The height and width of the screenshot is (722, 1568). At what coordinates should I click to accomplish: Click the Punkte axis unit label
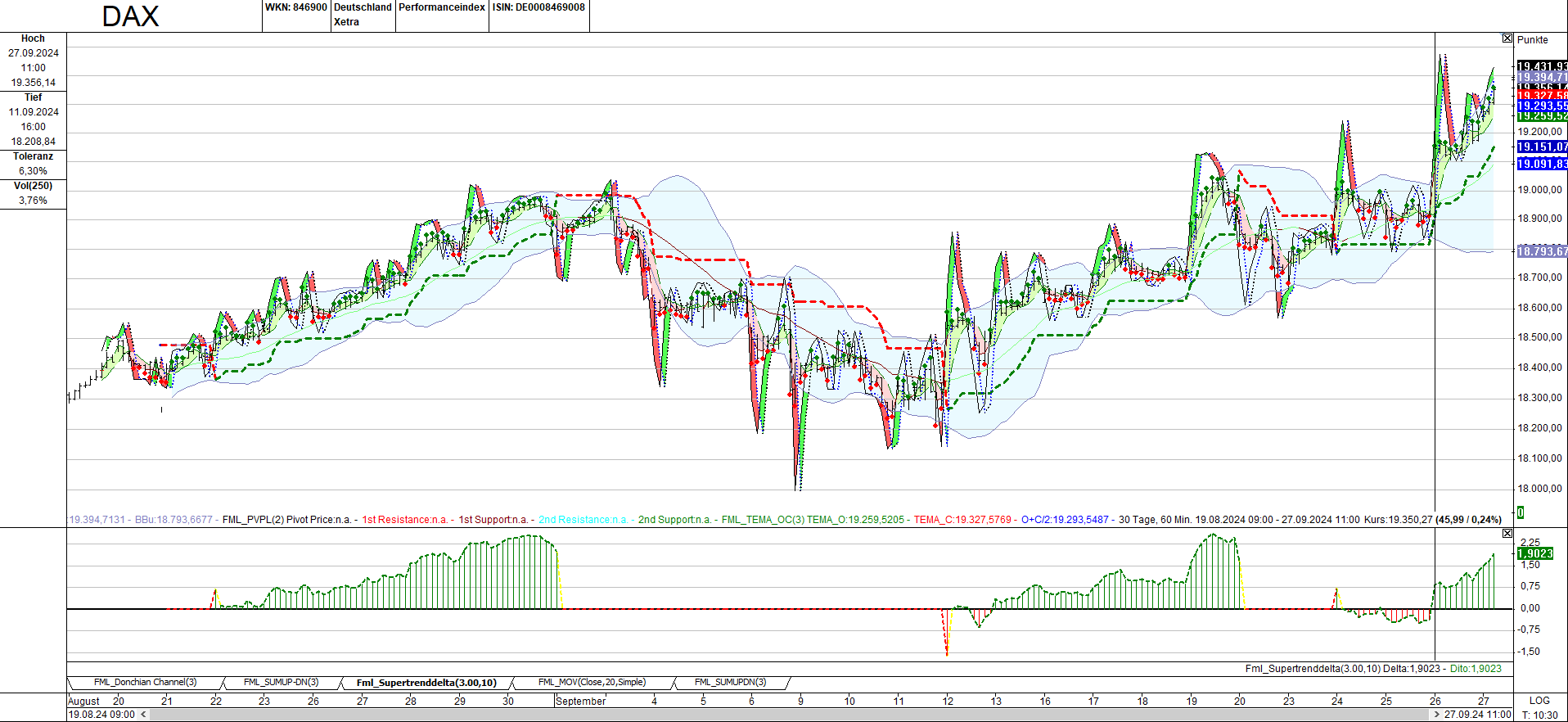pyautogui.click(x=1532, y=39)
